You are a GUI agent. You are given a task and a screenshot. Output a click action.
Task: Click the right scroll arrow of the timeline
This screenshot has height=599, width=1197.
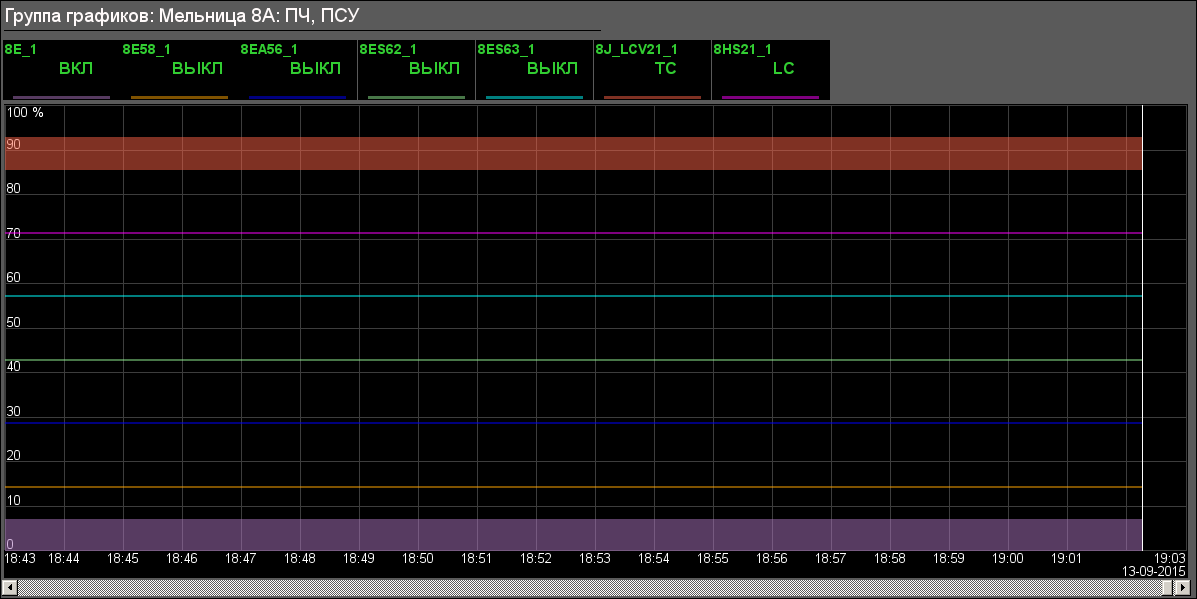click(1187, 585)
